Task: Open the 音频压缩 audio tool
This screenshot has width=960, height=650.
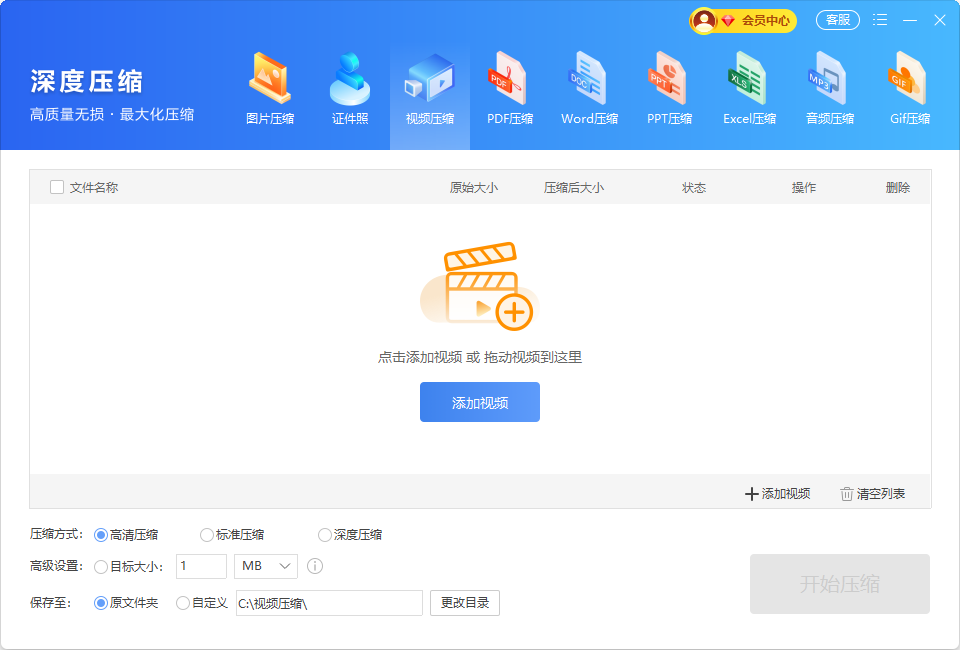Action: pos(829,92)
